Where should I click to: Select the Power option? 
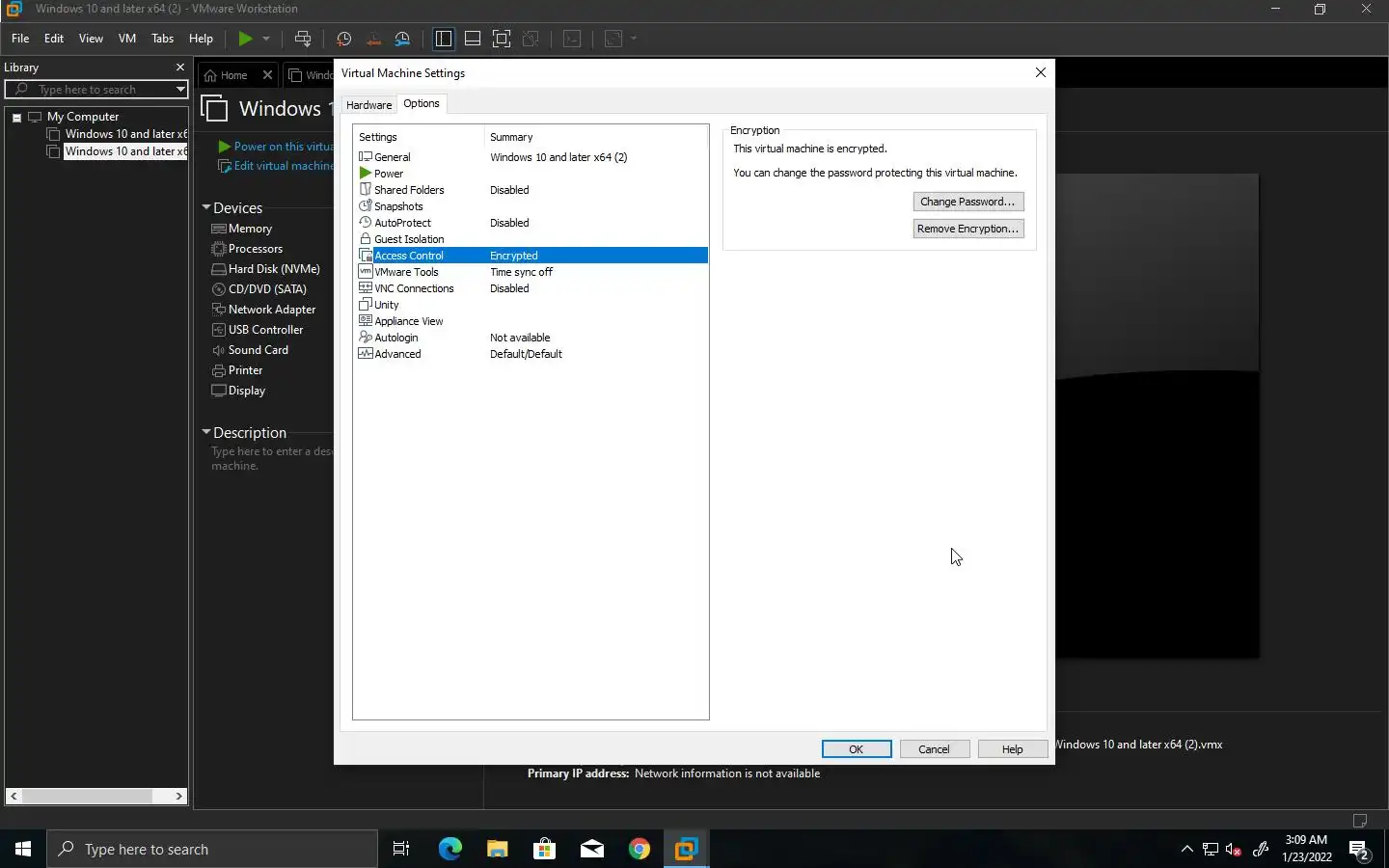click(389, 174)
